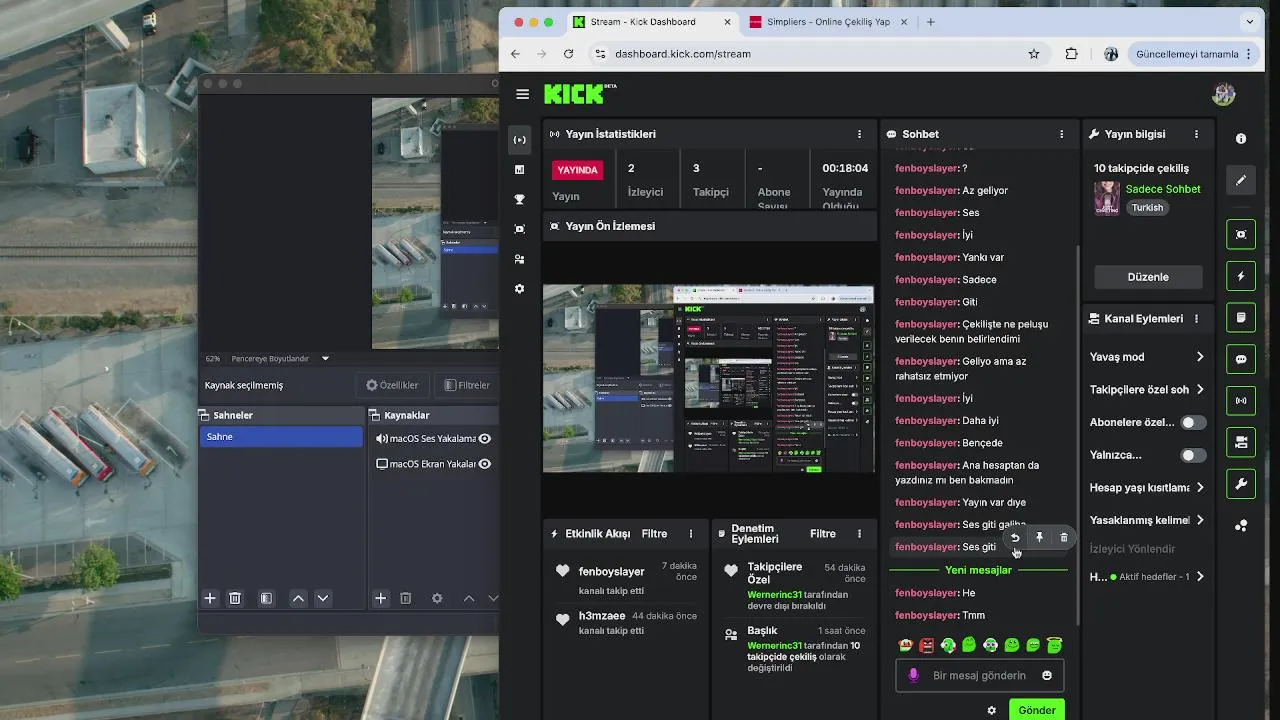
Task: Open the emoji picker in message box
Action: [x=1047, y=675]
